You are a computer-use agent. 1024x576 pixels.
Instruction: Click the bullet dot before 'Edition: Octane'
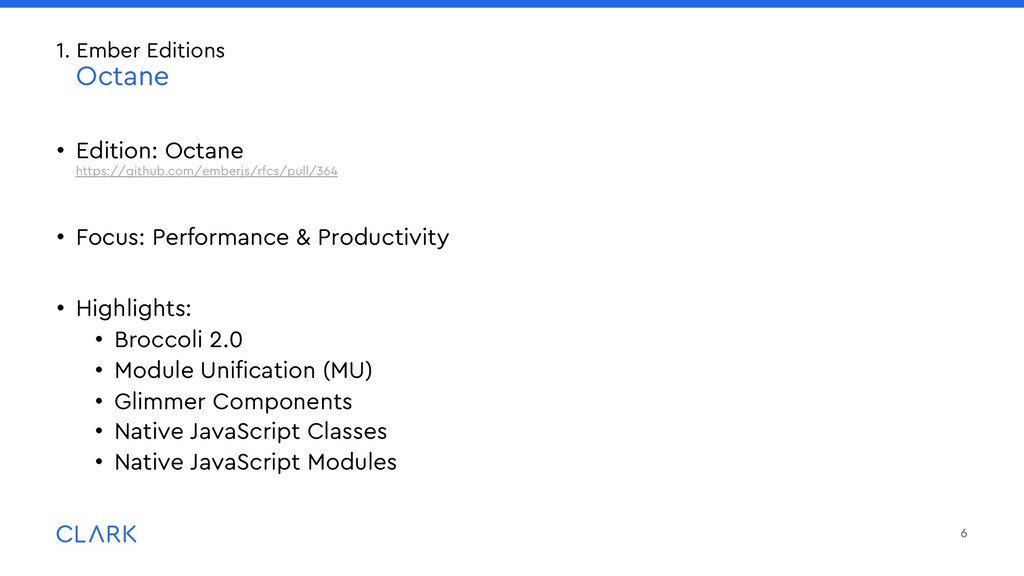[x=60, y=151]
